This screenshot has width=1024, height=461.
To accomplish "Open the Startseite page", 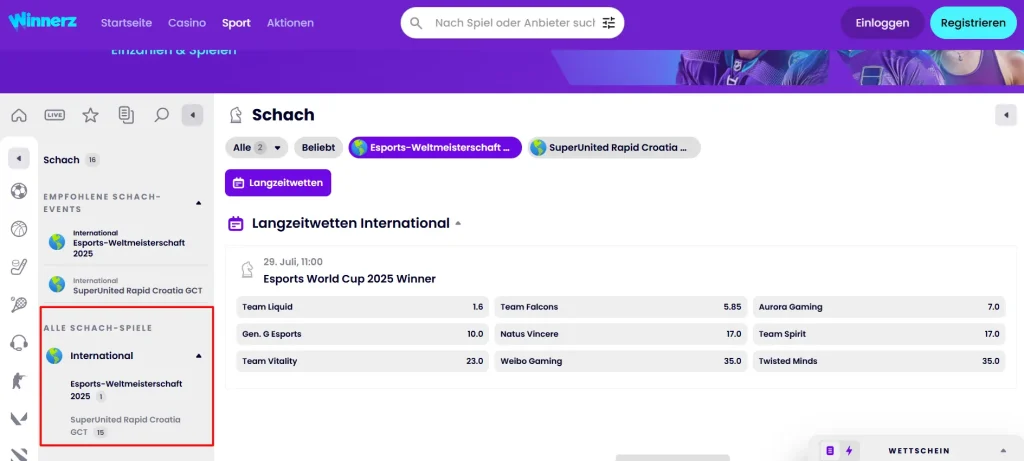I will [x=126, y=23].
